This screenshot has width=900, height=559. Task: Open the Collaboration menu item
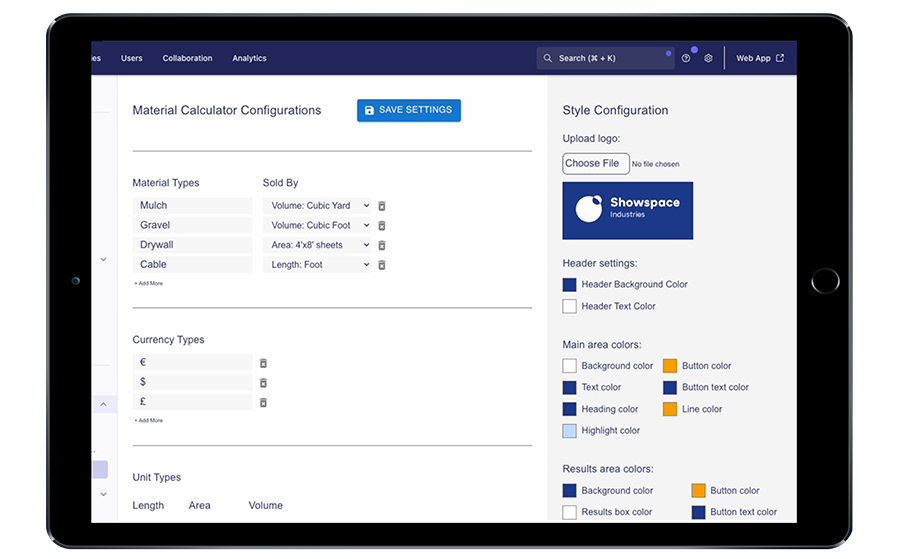187,59
